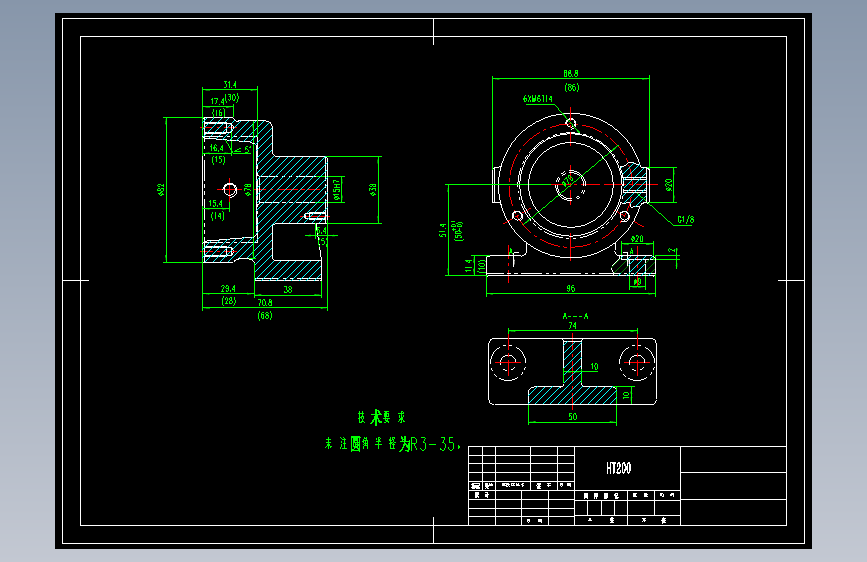This screenshot has height=562, width=867.
Task: Click the left counterbored hole in A-A view
Action: coord(508,363)
